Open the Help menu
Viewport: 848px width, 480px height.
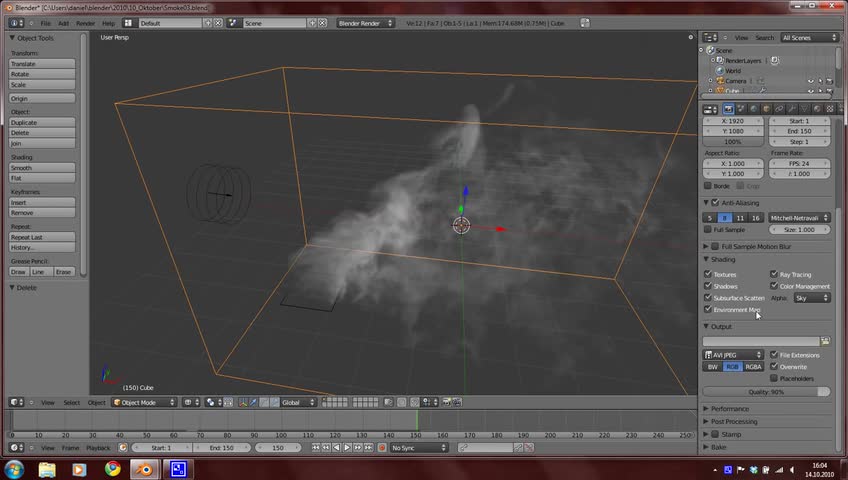point(108,23)
